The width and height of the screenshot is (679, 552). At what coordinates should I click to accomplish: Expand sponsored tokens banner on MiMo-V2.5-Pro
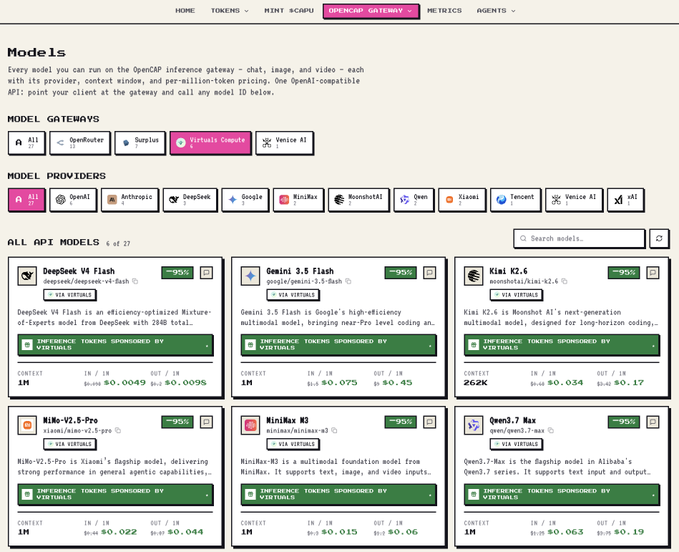coord(115,494)
